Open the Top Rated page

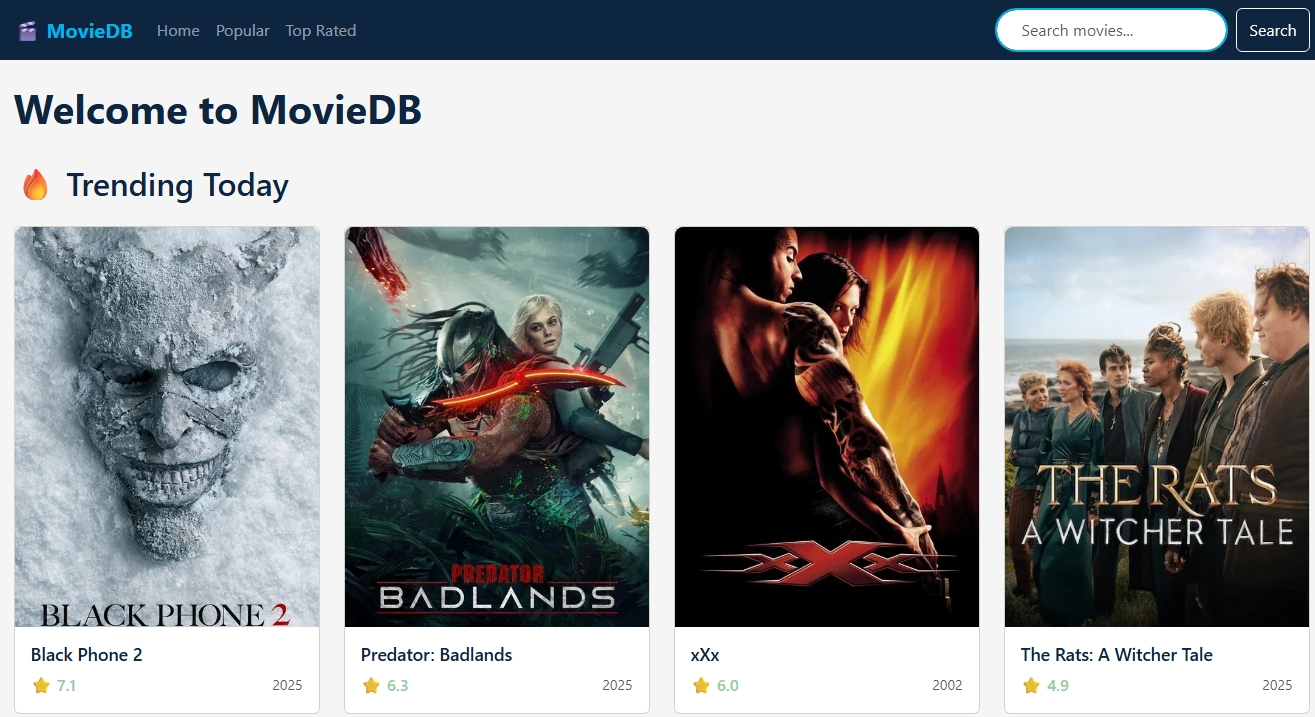click(320, 31)
